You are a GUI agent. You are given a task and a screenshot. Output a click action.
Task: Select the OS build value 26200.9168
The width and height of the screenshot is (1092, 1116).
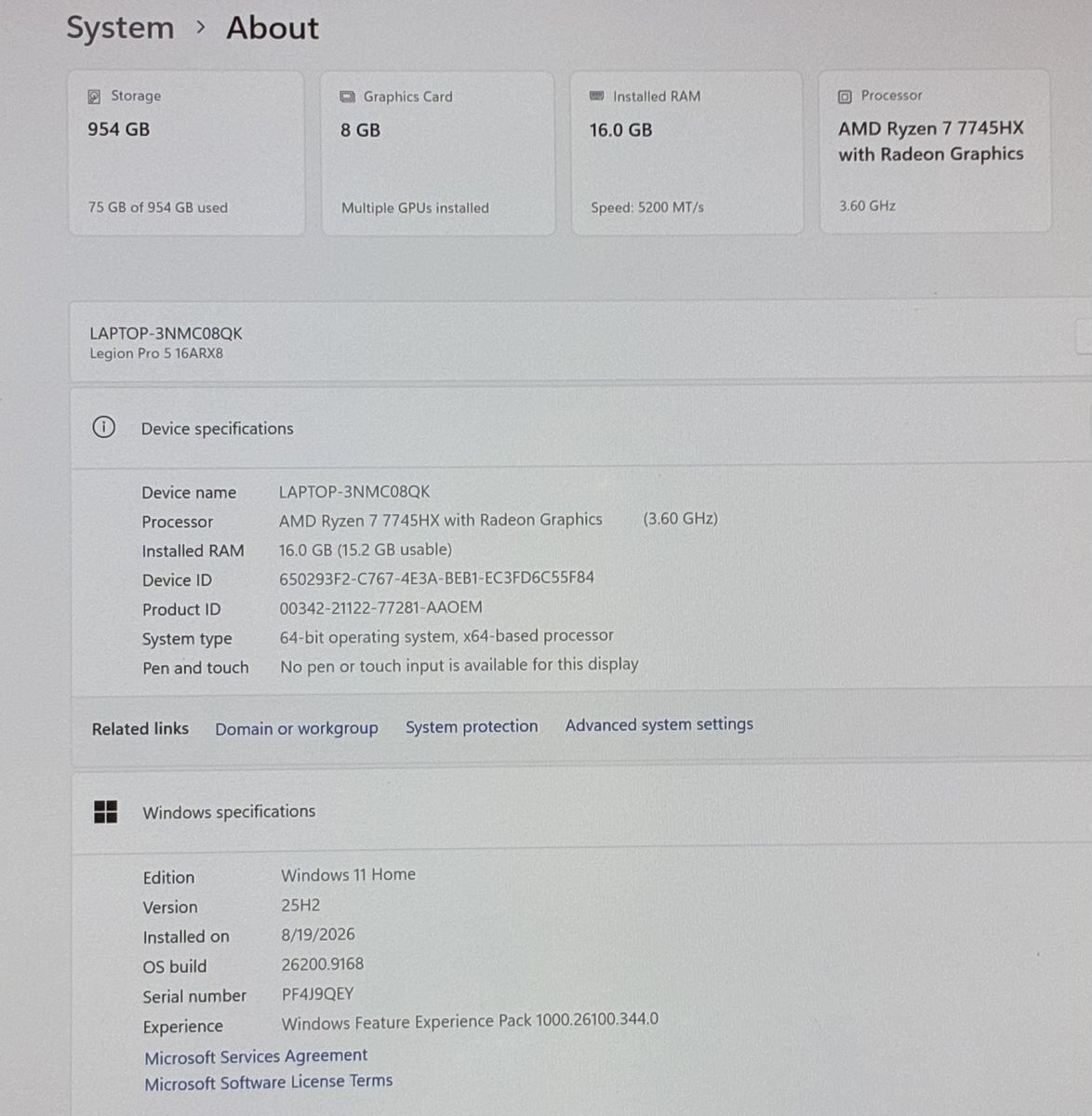pos(323,964)
